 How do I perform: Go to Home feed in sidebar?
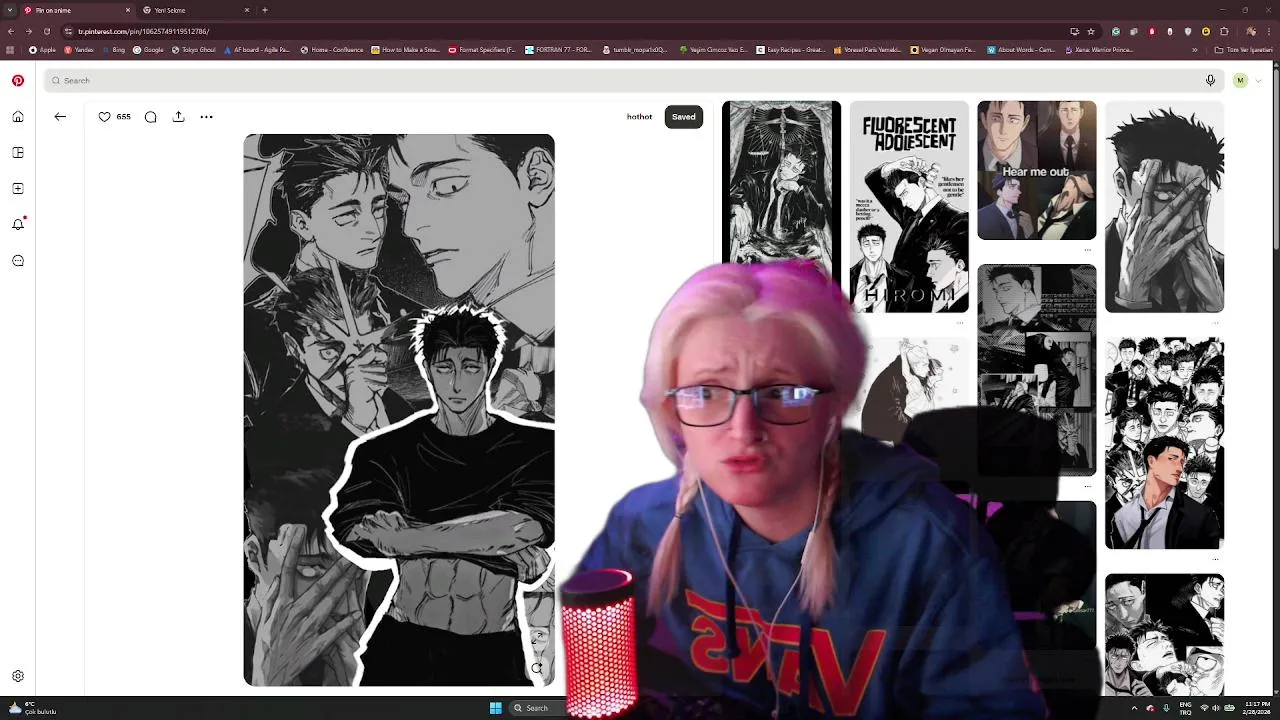tap(18, 117)
